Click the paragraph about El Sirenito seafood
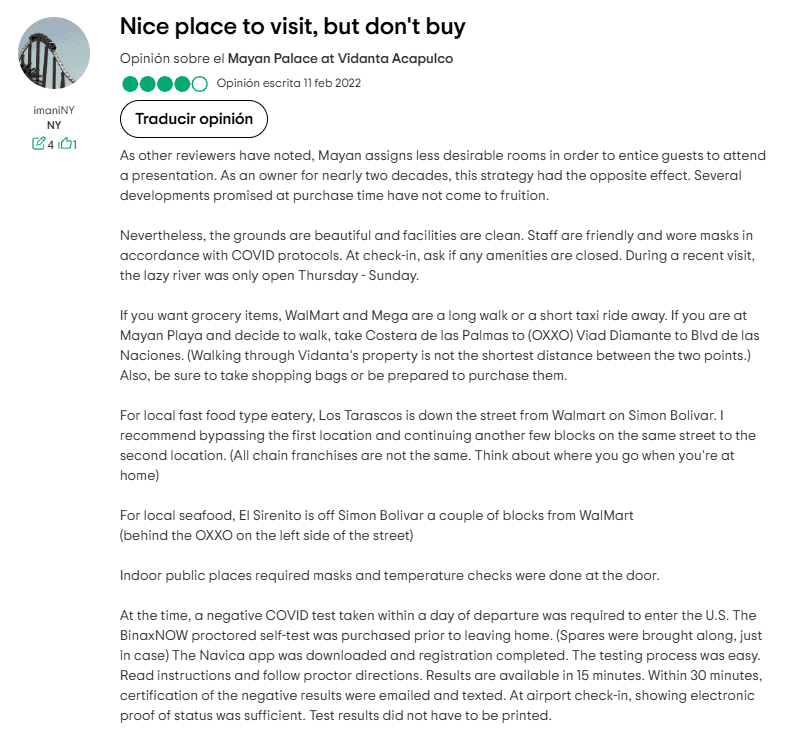787x739 pixels. point(376,525)
